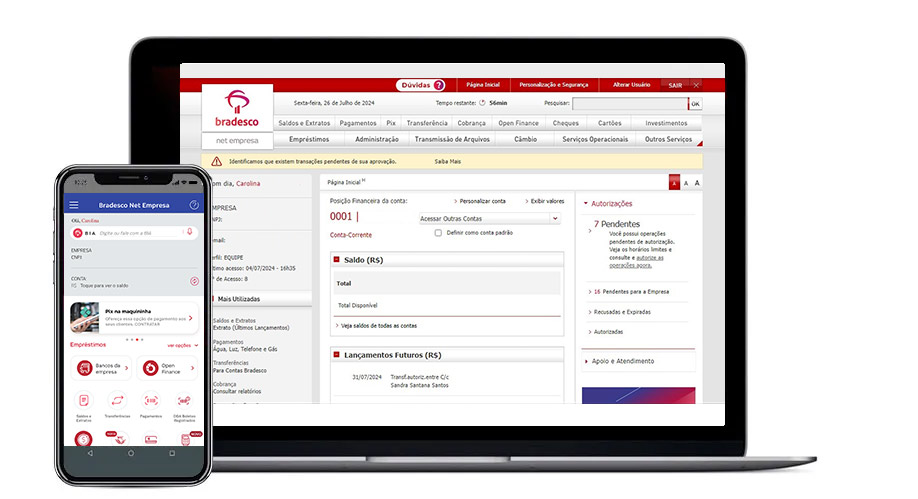This screenshot has height=499, width=918.
Task: Open the Dúvidas help question mark icon
Action: click(x=438, y=86)
